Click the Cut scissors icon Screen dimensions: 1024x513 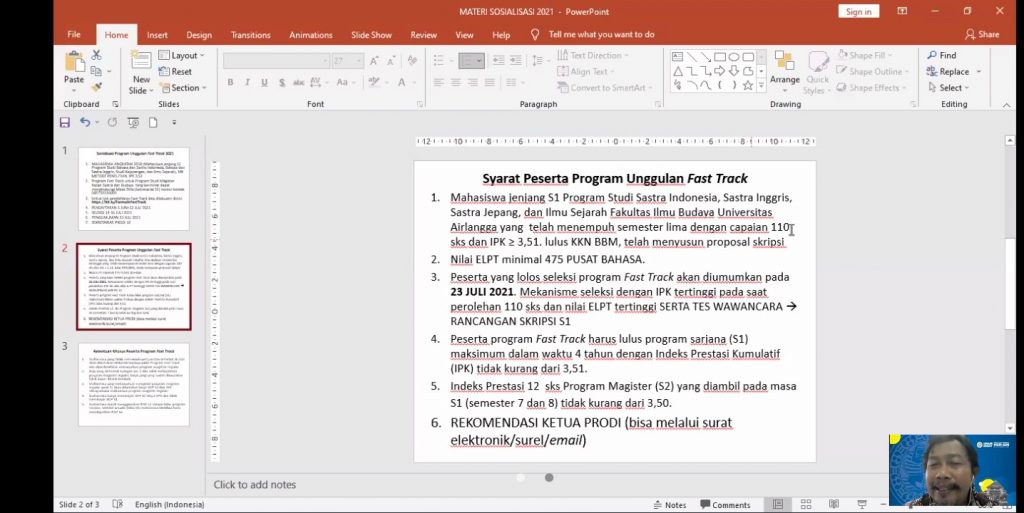[97, 55]
